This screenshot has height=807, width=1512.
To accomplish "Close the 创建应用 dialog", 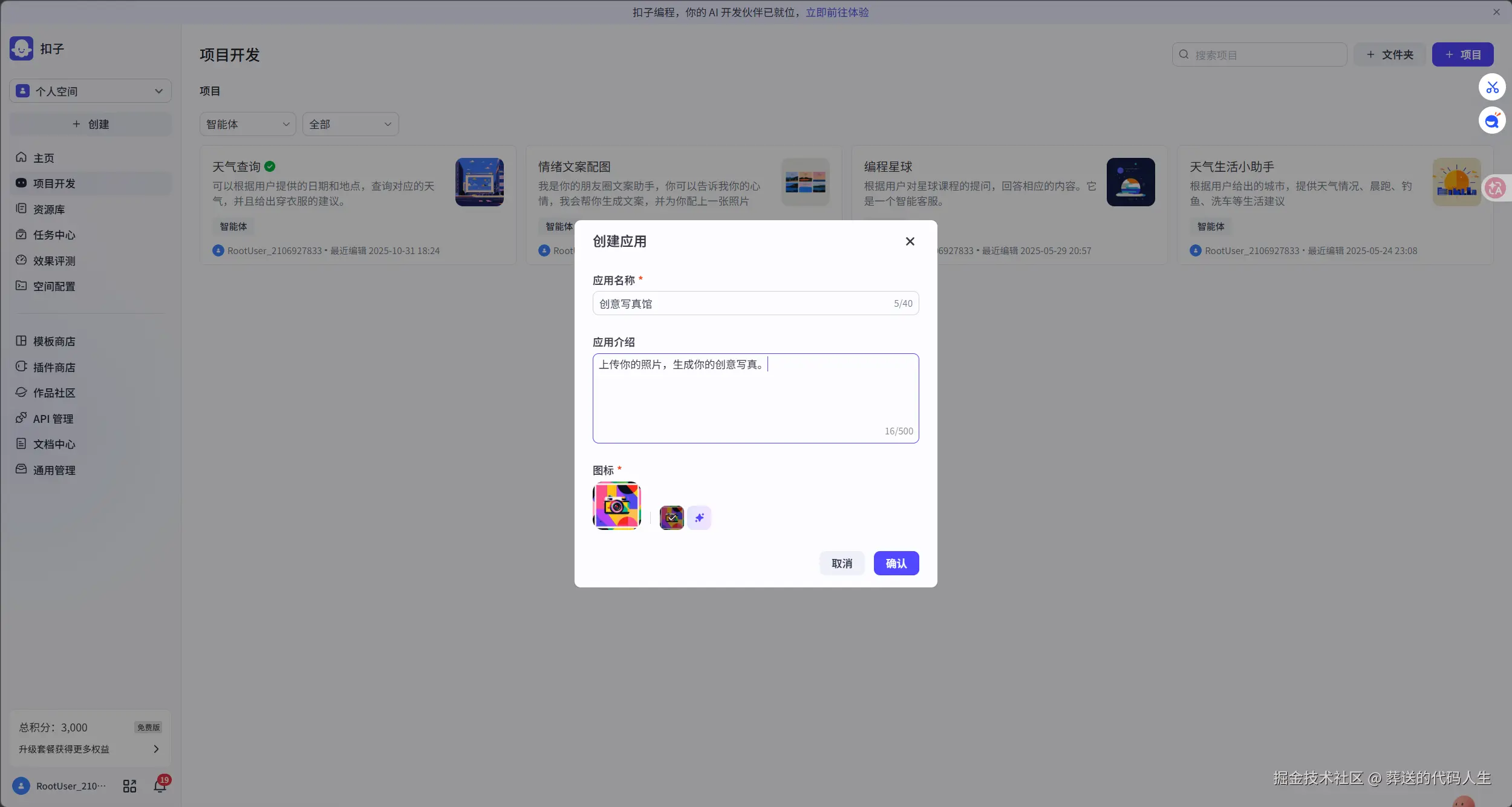I will coord(910,241).
